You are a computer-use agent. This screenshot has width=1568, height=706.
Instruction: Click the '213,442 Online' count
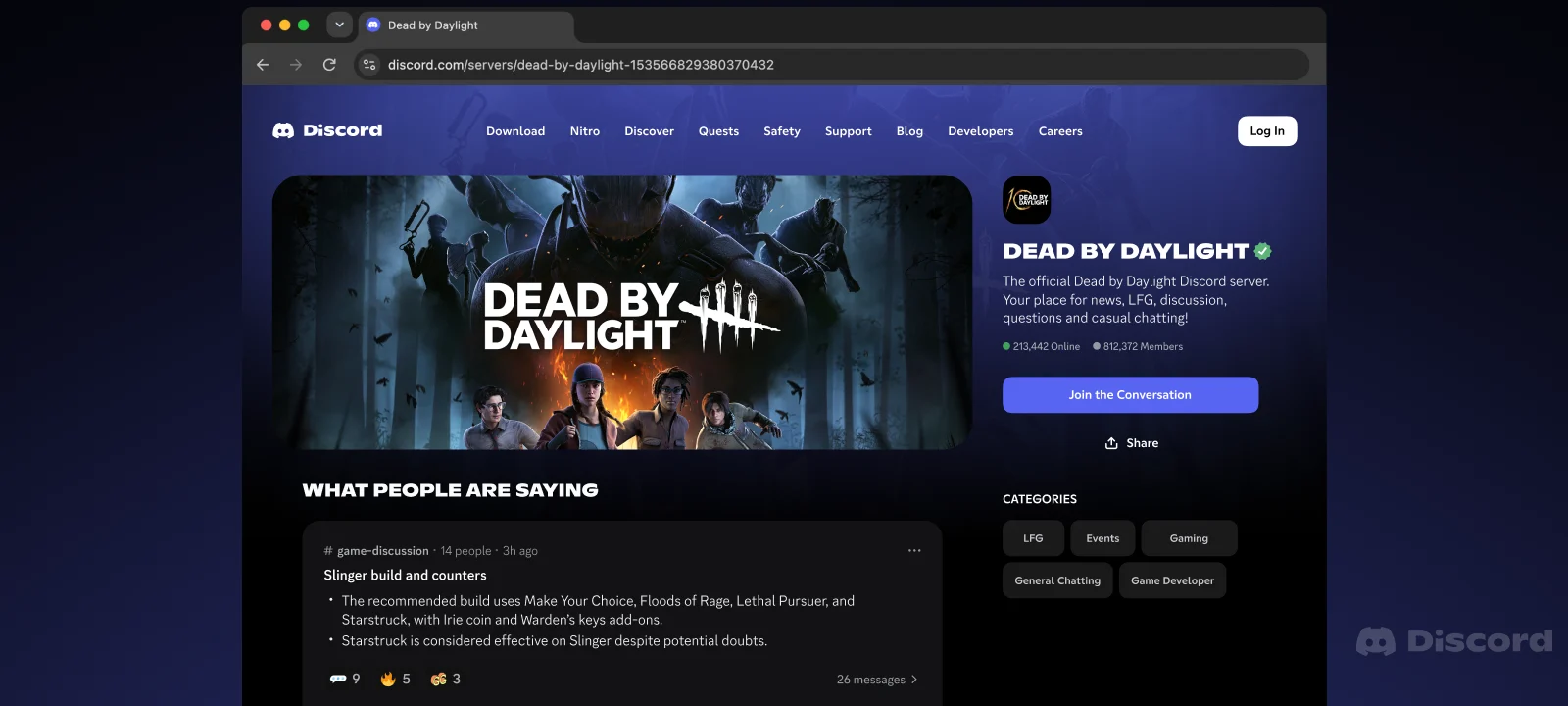(x=1041, y=346)
